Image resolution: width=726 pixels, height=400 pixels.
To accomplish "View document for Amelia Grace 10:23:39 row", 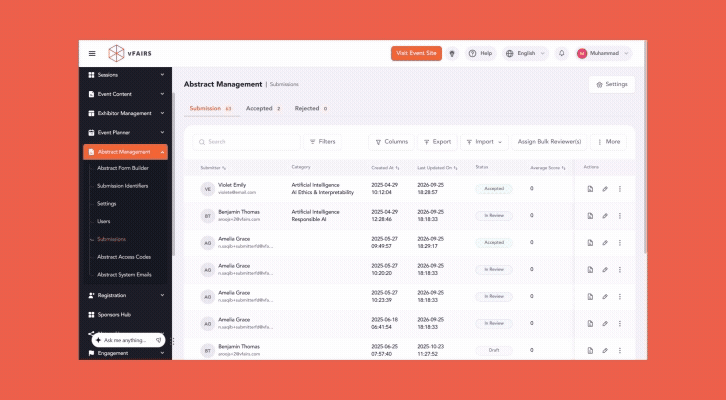I will click(590, 296).
